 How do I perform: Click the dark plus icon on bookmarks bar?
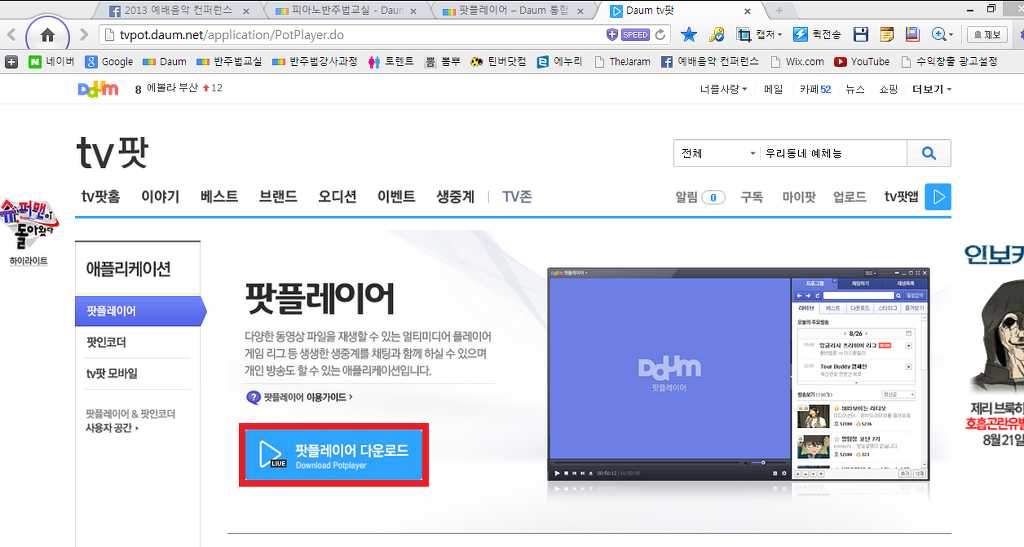tap(11, 61)
